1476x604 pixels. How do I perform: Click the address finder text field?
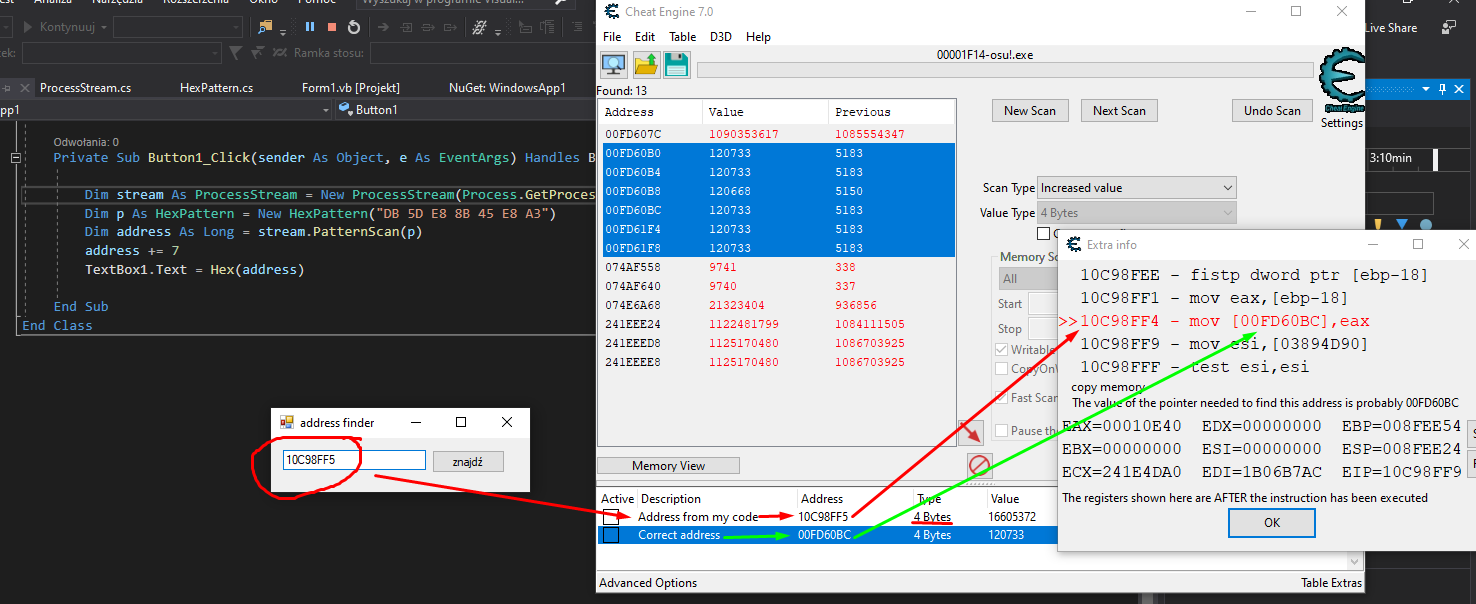[353, 460]
